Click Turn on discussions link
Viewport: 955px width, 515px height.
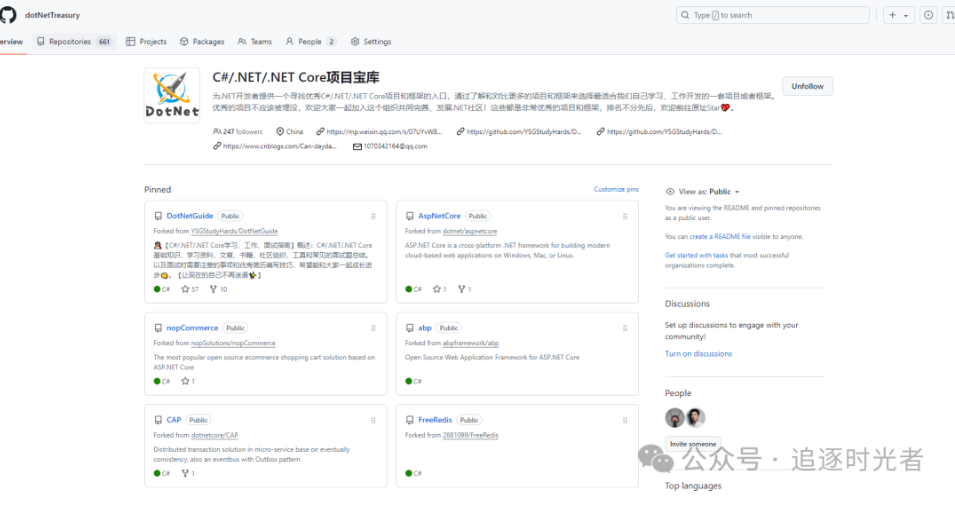(x=699, y=354)
